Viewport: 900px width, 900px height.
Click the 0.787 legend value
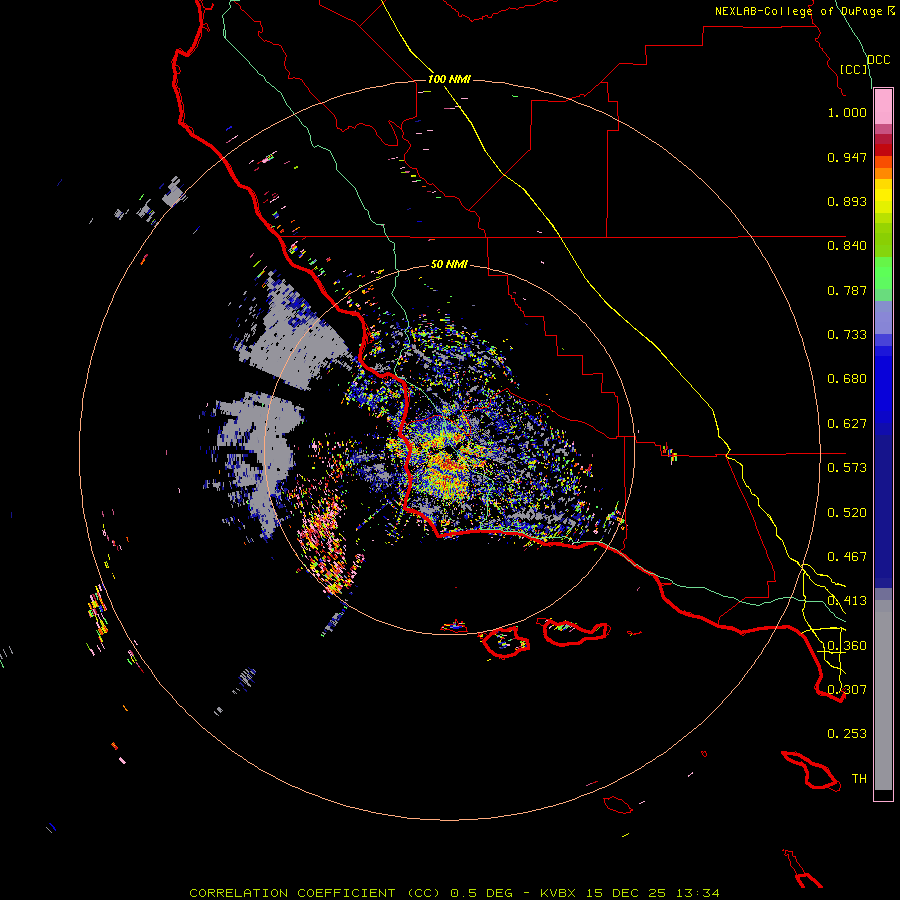[x=847, y=290]
